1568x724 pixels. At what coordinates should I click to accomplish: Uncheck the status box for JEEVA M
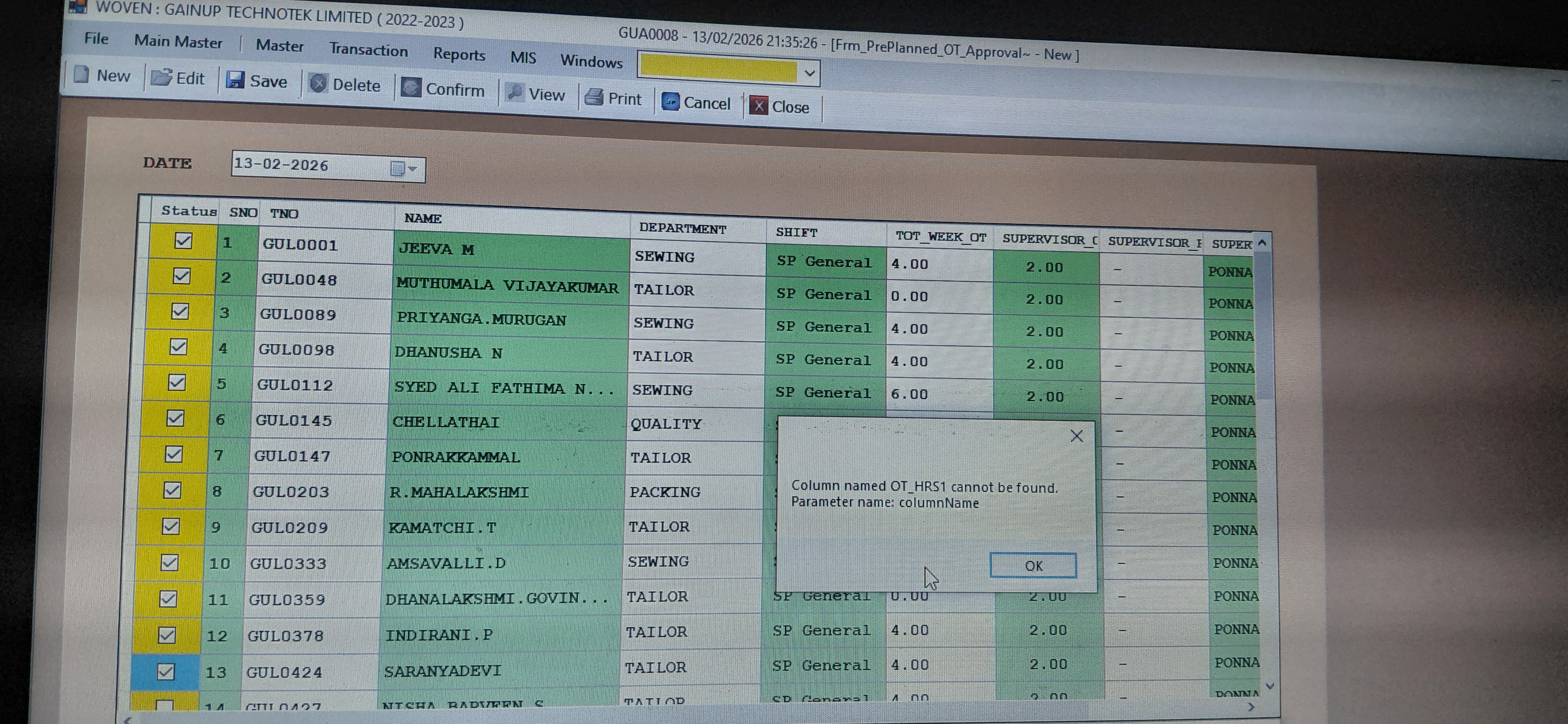pos(183,241)
